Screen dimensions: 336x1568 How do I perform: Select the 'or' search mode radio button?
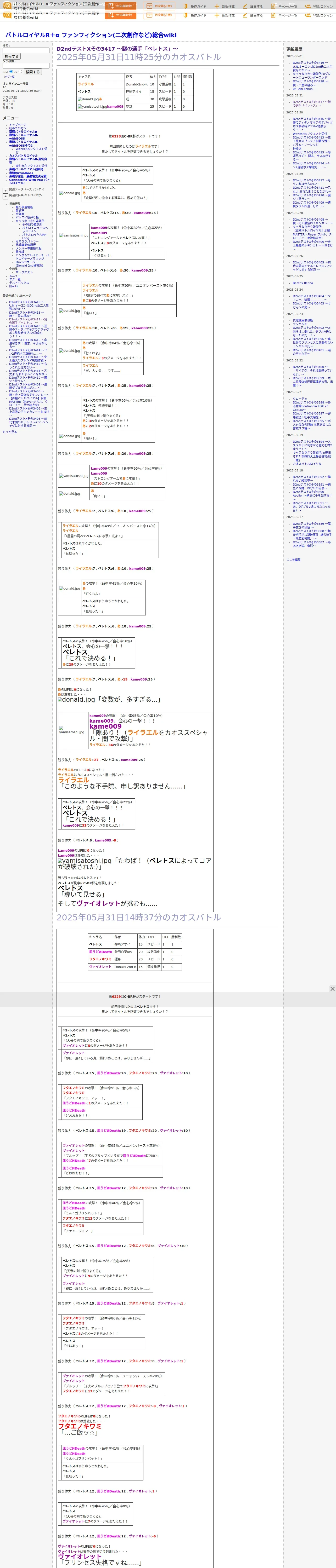pyautogui.click(x=20, y=72)
